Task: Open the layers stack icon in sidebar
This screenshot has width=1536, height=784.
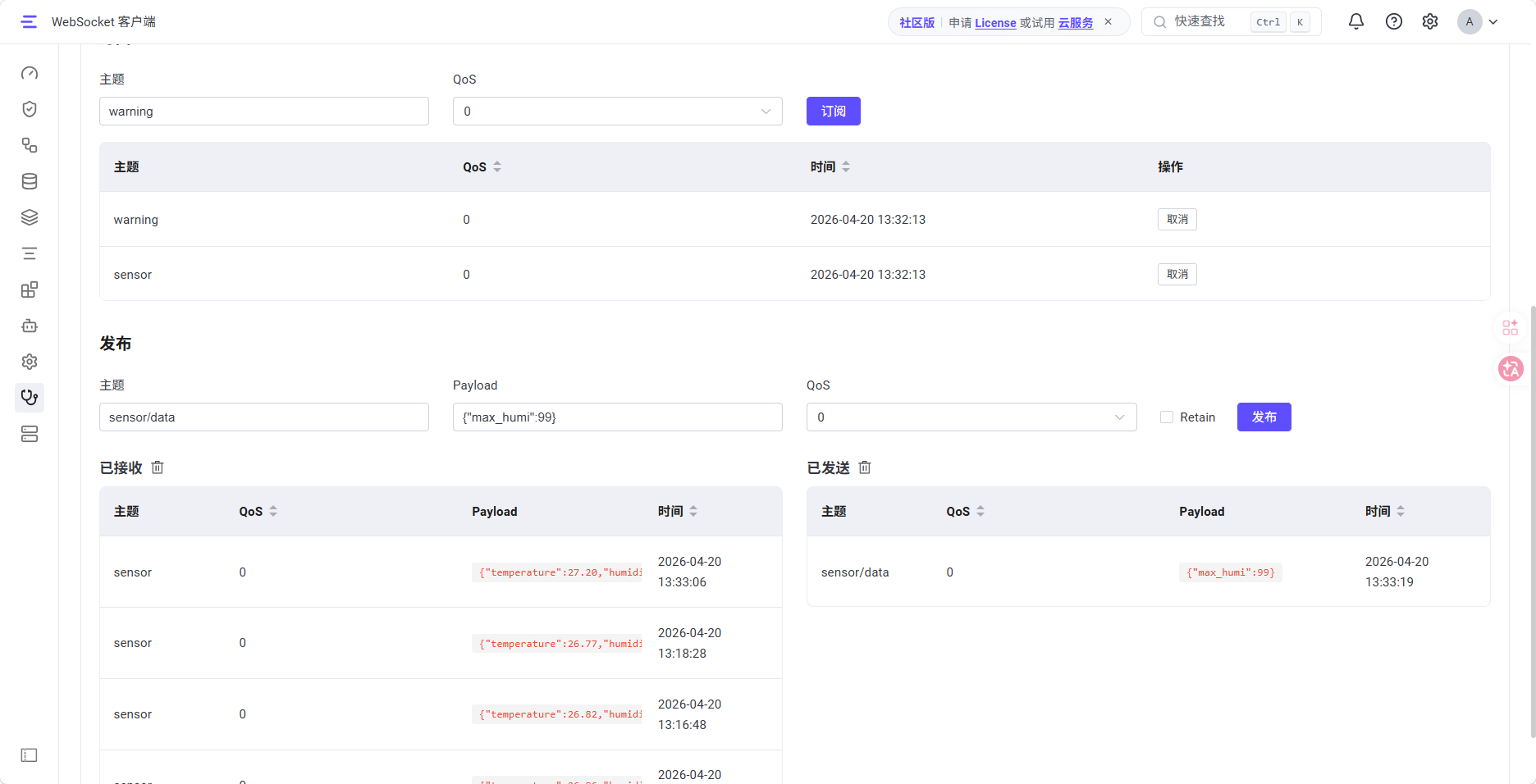Action: tap(30, 217)
